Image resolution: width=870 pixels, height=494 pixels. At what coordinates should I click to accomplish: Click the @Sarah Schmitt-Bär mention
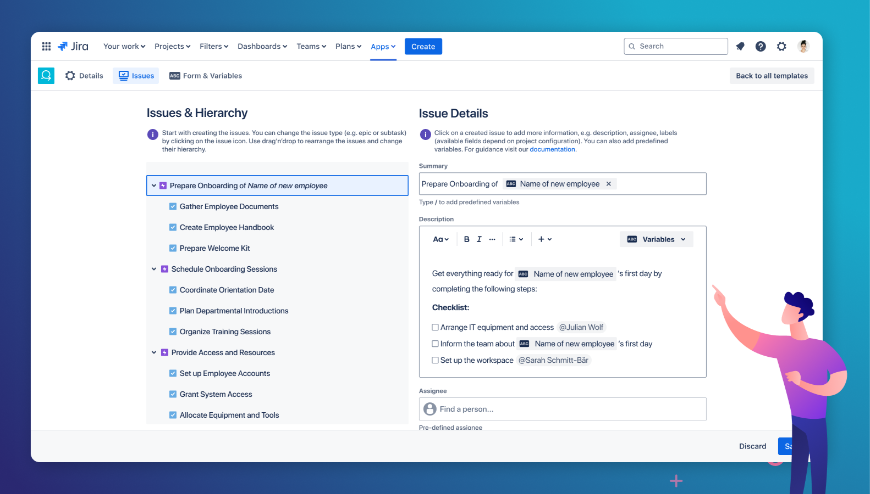coord(553,360)
